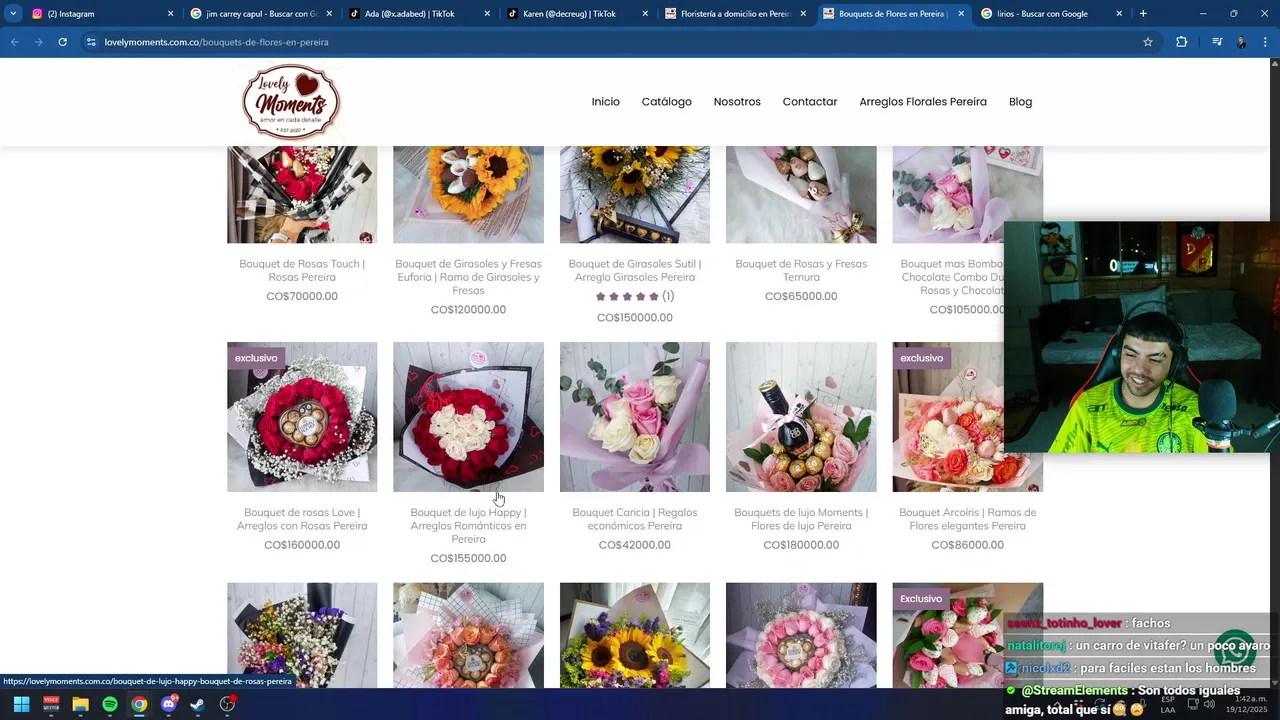Open Voicemeeter from the taskbar

pyautogui.click(x=51, y=704)
